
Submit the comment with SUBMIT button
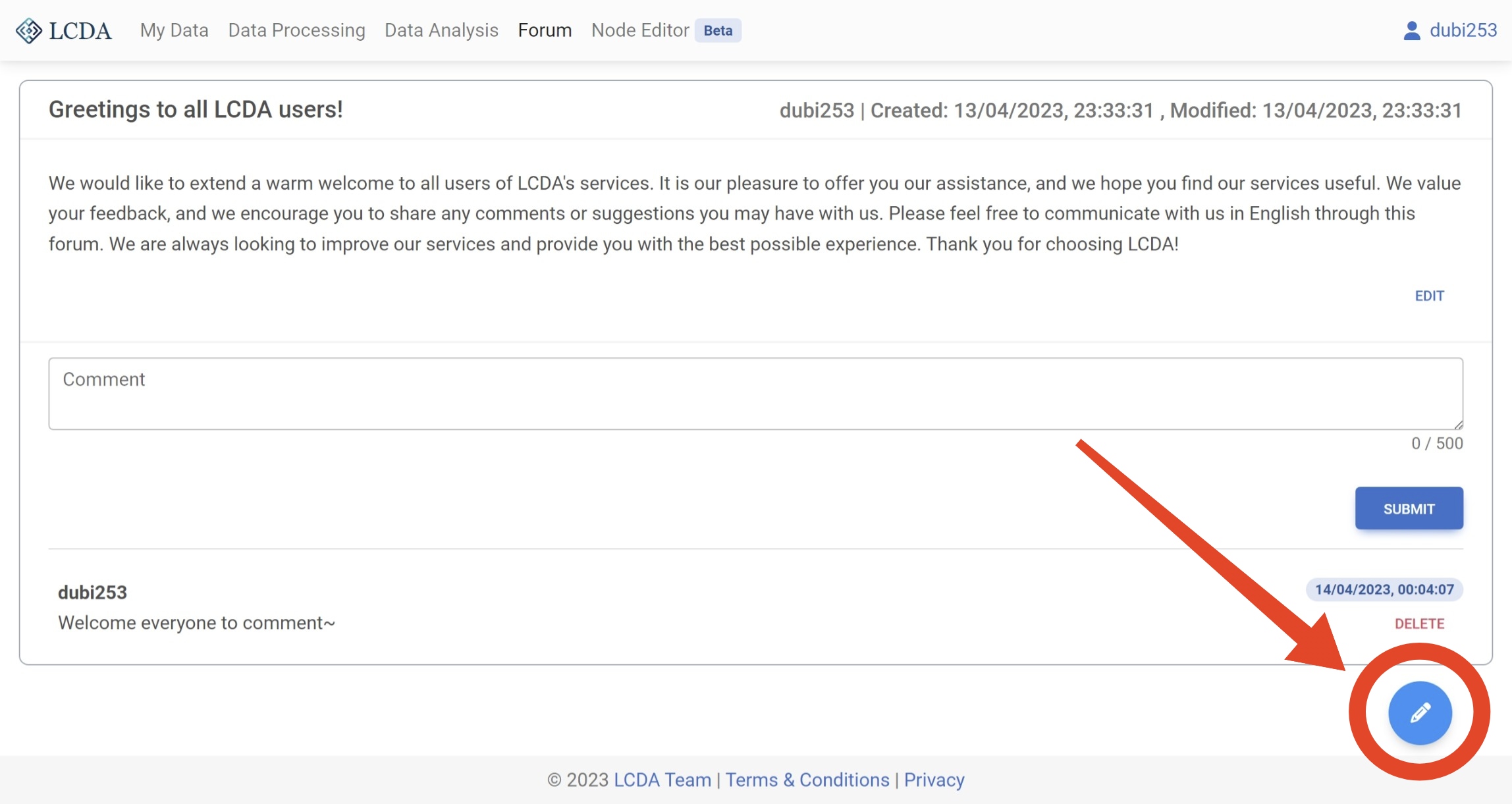point(1409,508)
